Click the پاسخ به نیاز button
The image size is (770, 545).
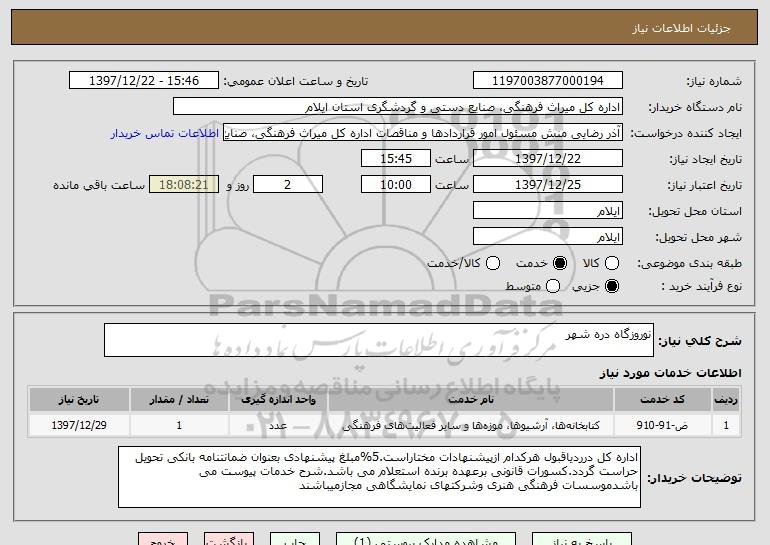[582, 539]
